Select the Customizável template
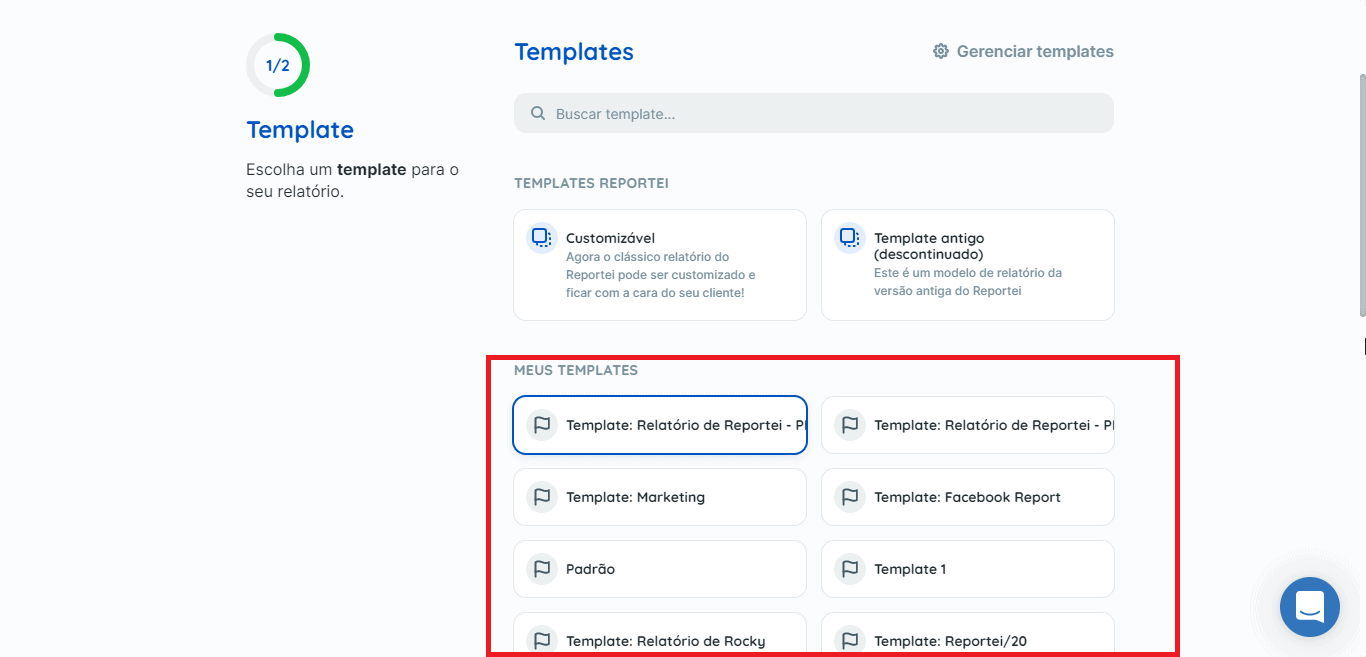1366x657 pixels. coord(659,265)
